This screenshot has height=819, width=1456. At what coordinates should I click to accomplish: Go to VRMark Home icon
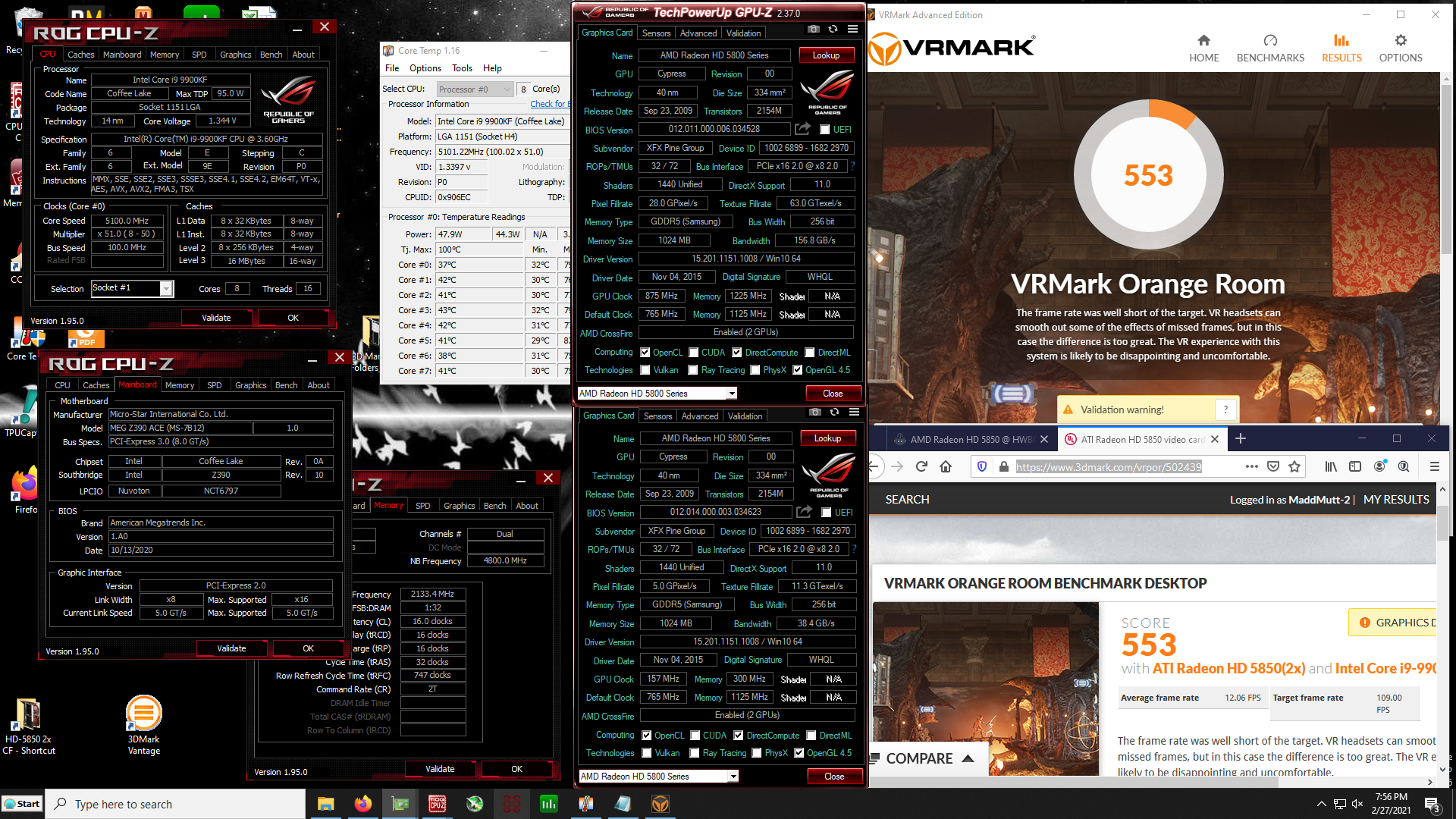click(x=1203, y=49)
